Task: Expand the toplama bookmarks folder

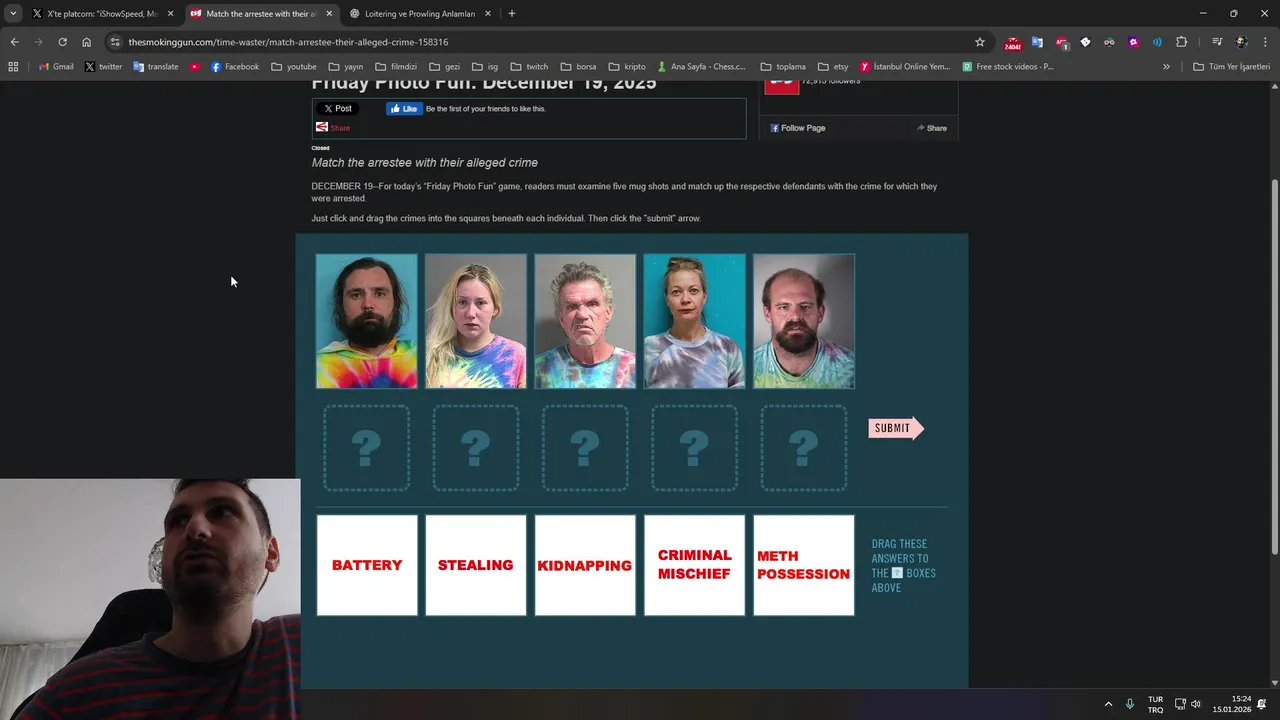Action: point(782,67)
